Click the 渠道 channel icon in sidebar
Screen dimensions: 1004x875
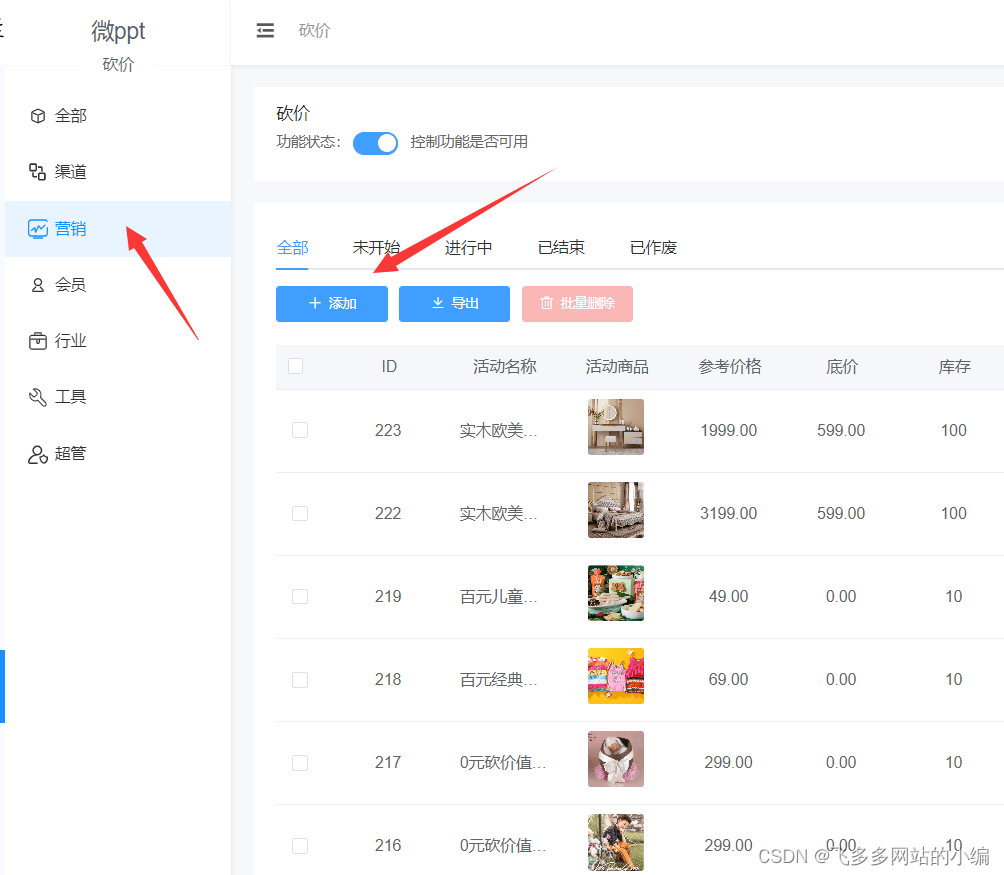[37, 172]
